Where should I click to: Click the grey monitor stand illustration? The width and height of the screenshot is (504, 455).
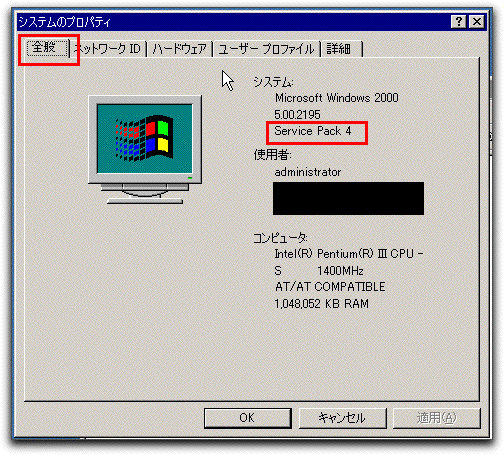pyautogui.click(x=145, y=193)
